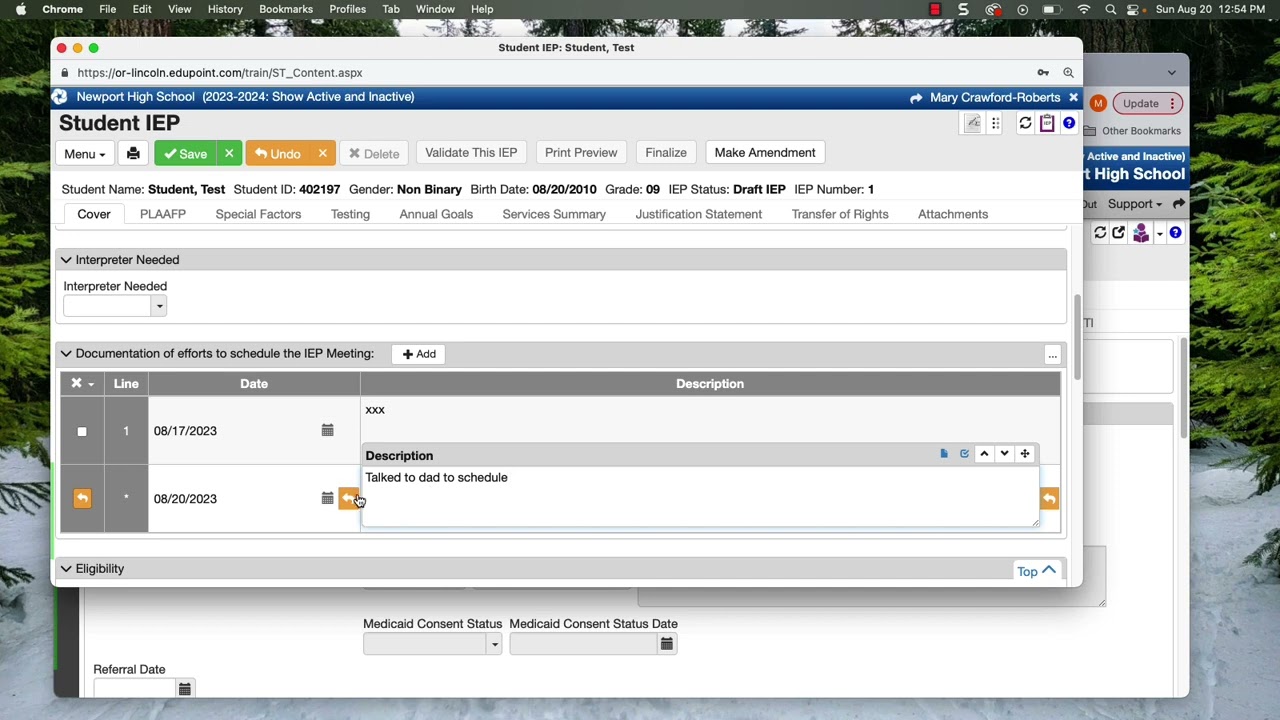
Task: Print the IEP using the printer icon
Action: pos(133,153)
